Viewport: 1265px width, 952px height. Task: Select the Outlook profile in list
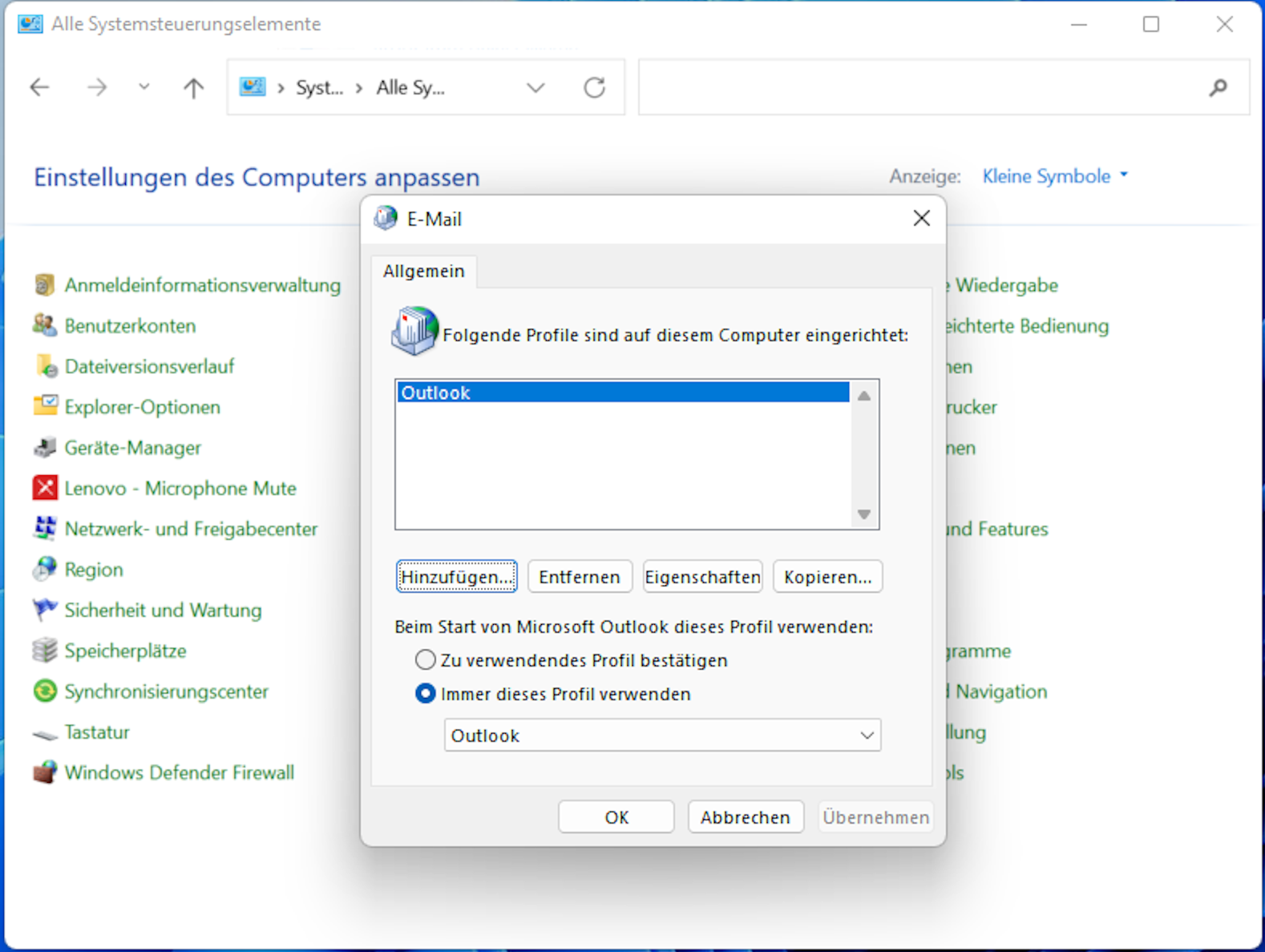click(623, 393)
